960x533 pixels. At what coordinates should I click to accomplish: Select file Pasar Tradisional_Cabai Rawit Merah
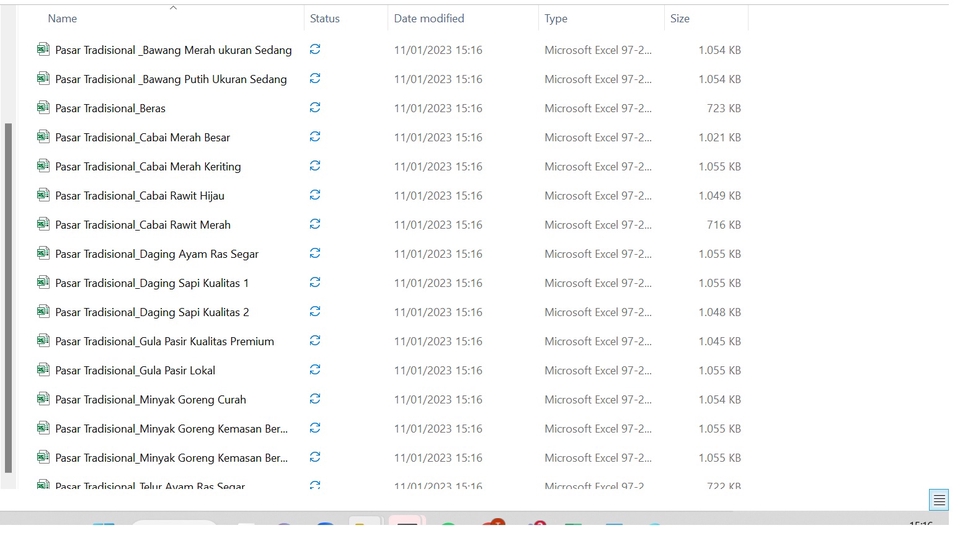tap(143, 225)
